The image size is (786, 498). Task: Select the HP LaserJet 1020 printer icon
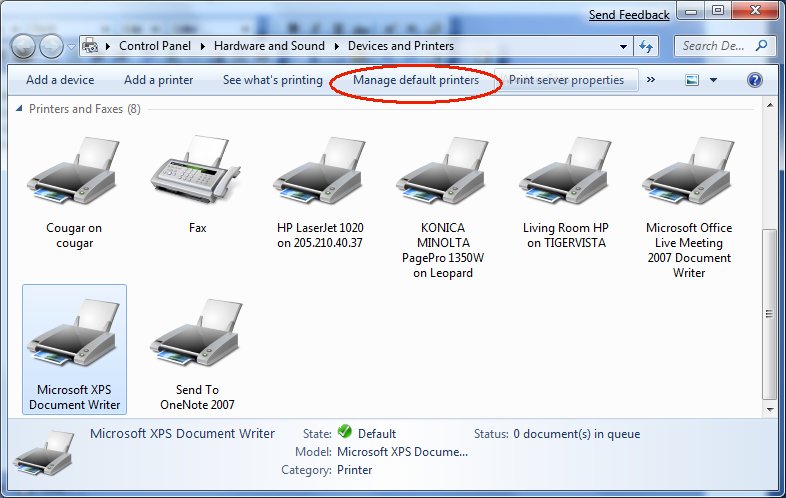[320, 172]
